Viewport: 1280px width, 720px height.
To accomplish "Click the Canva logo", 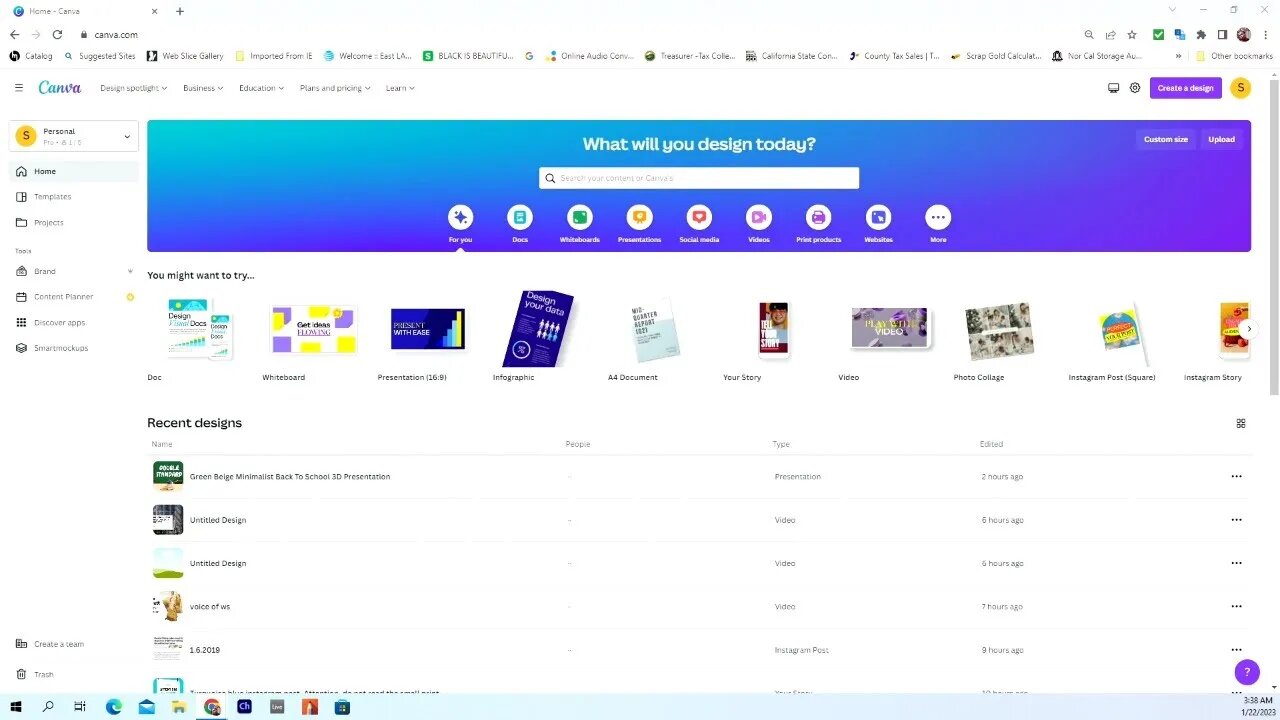I will pyautogui.click(x=60, y=88).
